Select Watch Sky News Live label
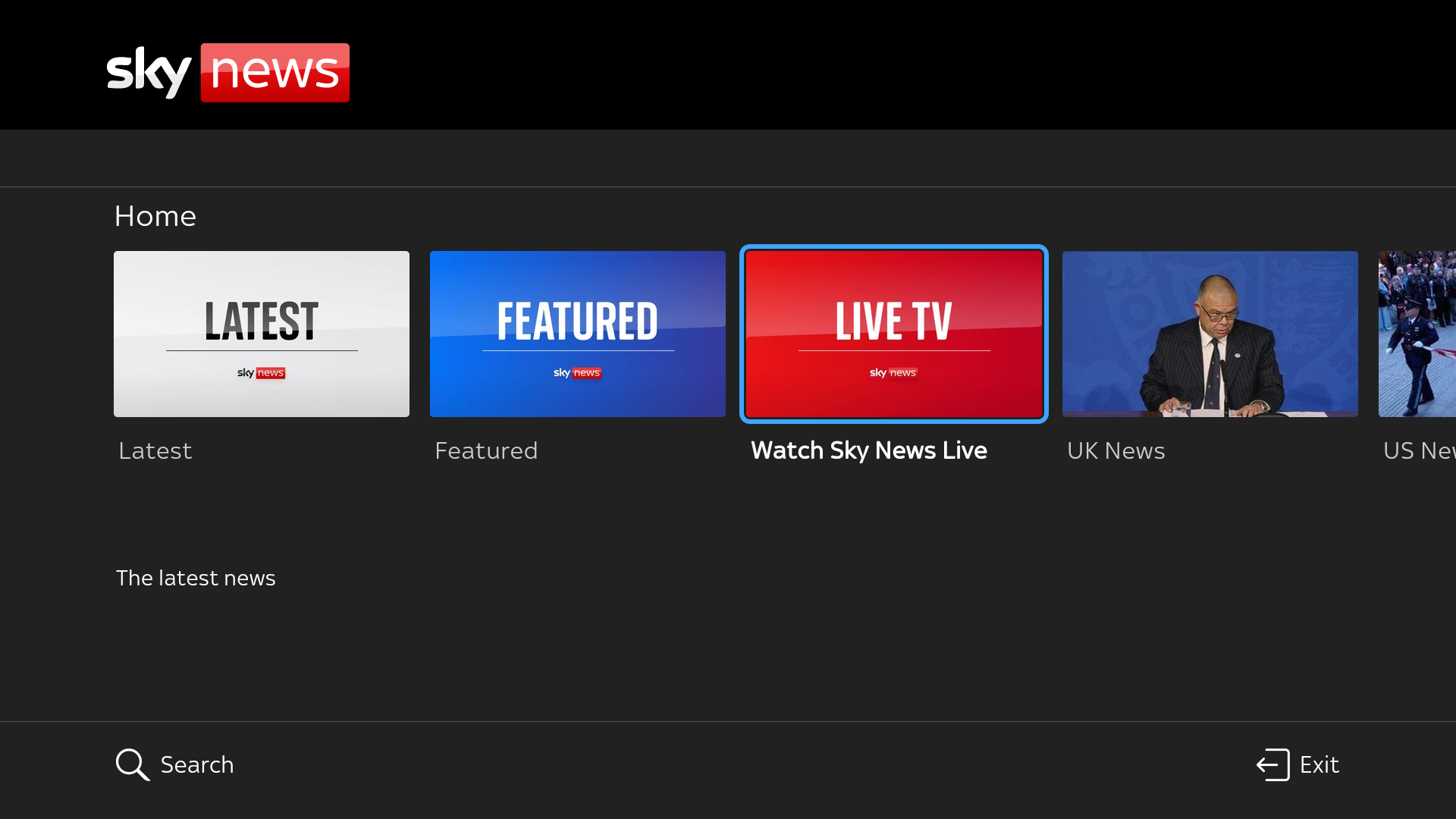 (x=869, y=450)
